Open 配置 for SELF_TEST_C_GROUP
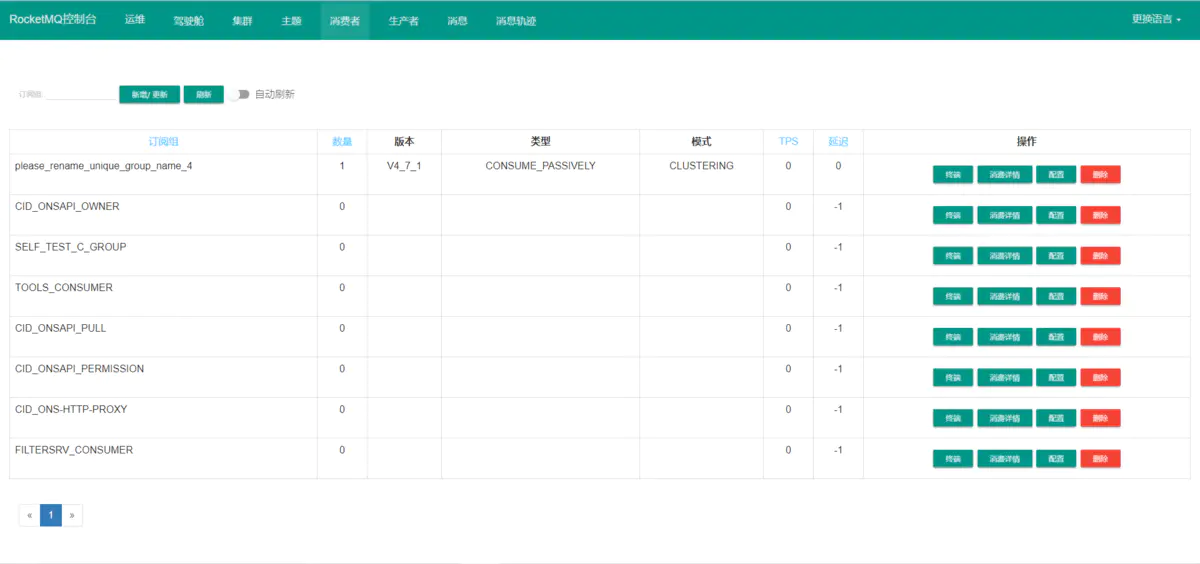 [x=1056, y=256]
